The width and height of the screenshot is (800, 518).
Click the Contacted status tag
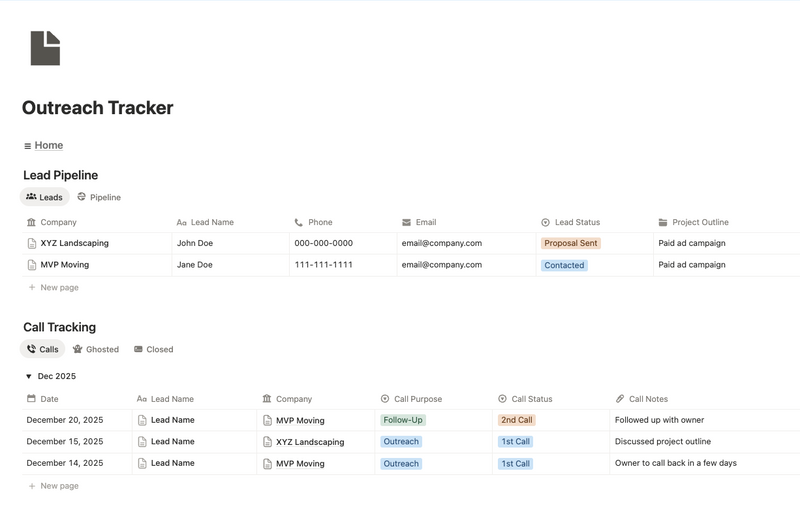coord(564,265)
